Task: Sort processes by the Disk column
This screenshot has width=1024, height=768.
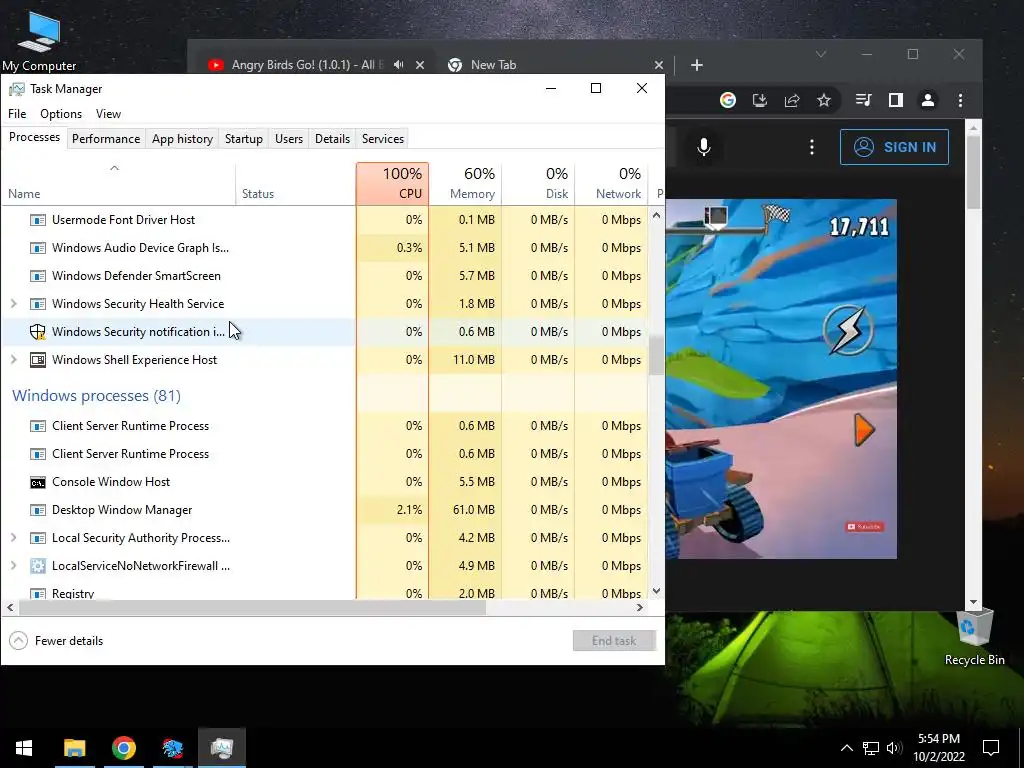Action: click(x=538, y=184)
